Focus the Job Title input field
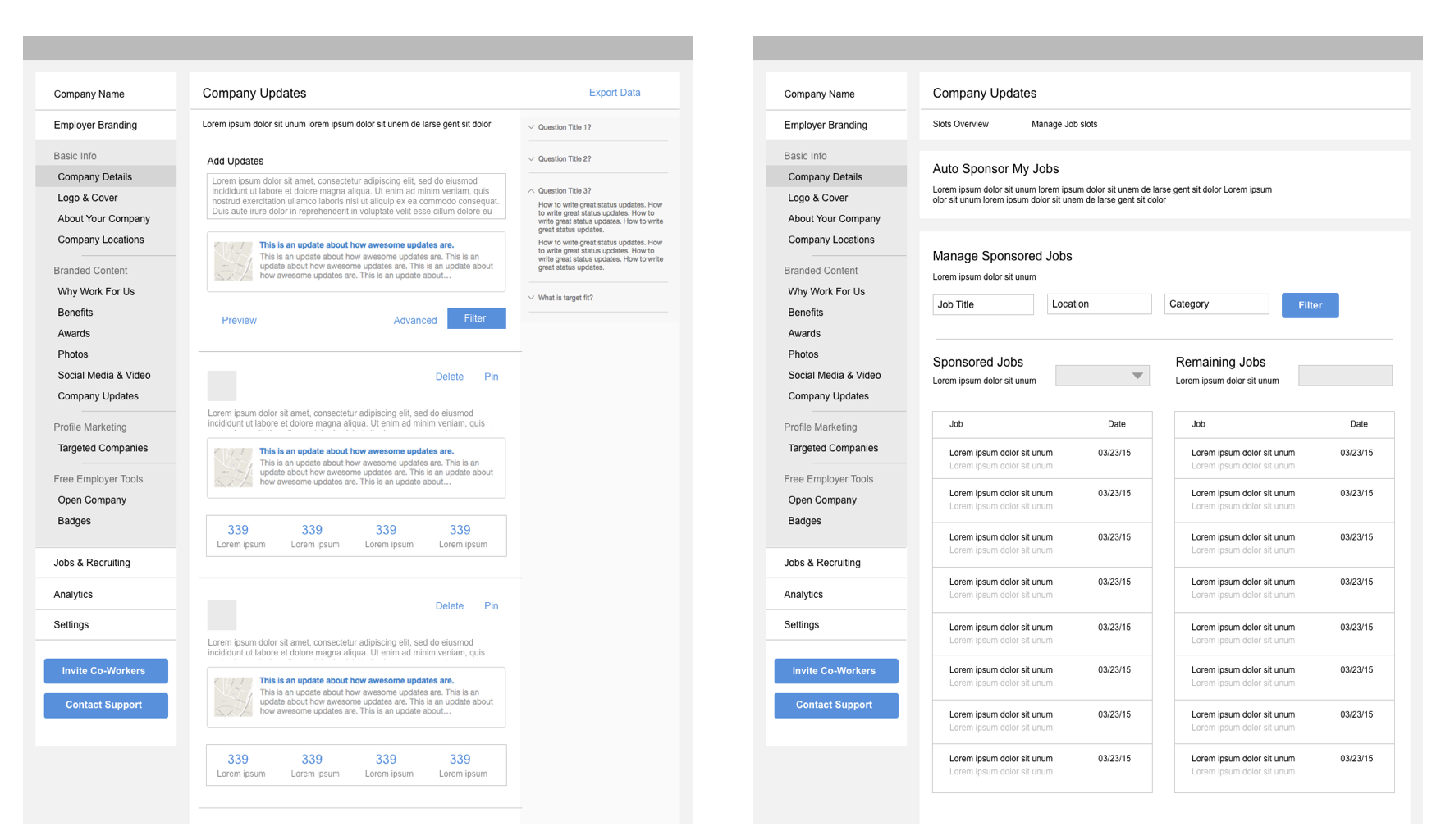1441x840 pixels. [982, 304]
